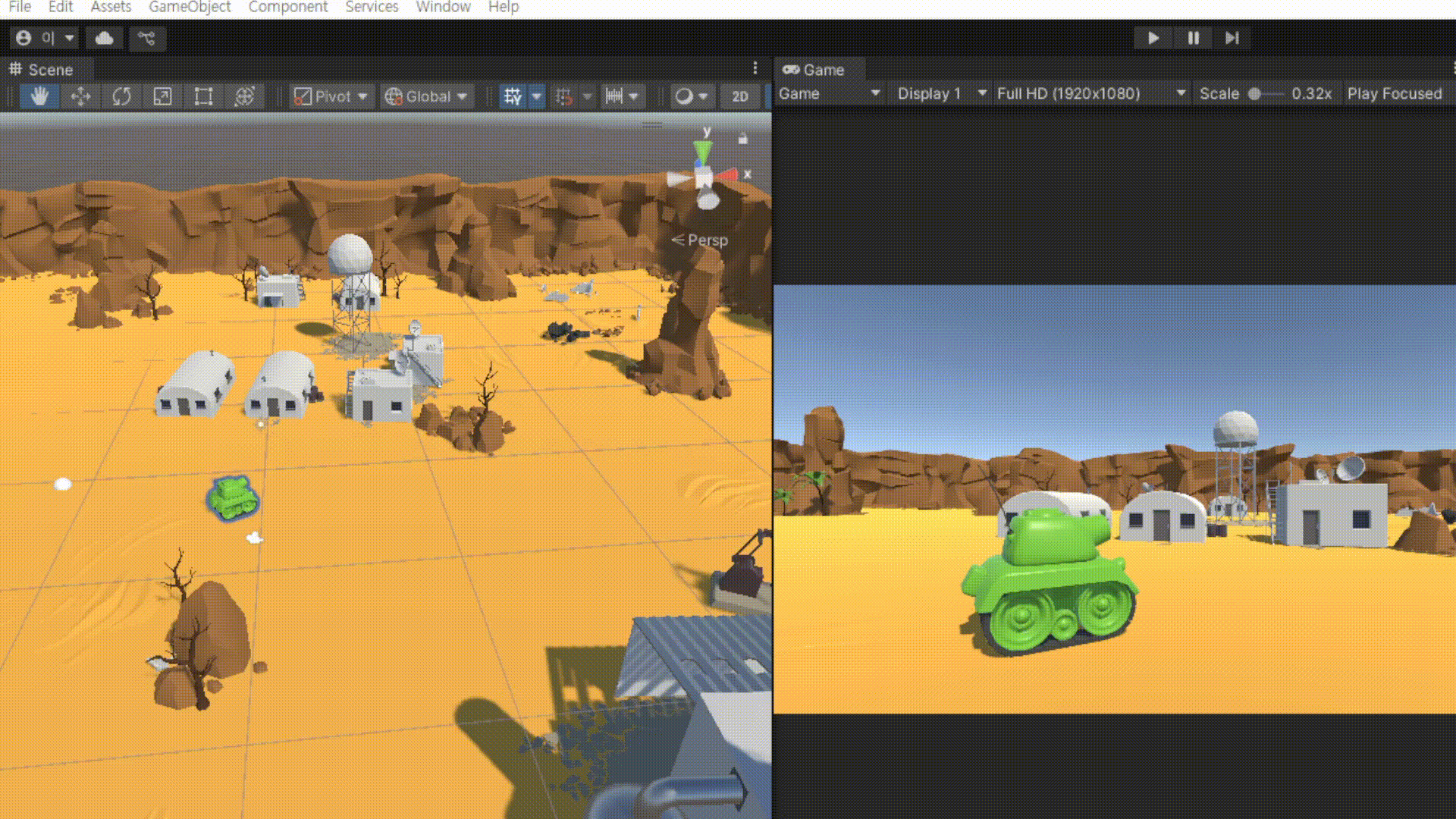Open Global handle rotation dropdown
Image resolution: width=1456 pixels, height=819 pixels.
pos(426,96)
